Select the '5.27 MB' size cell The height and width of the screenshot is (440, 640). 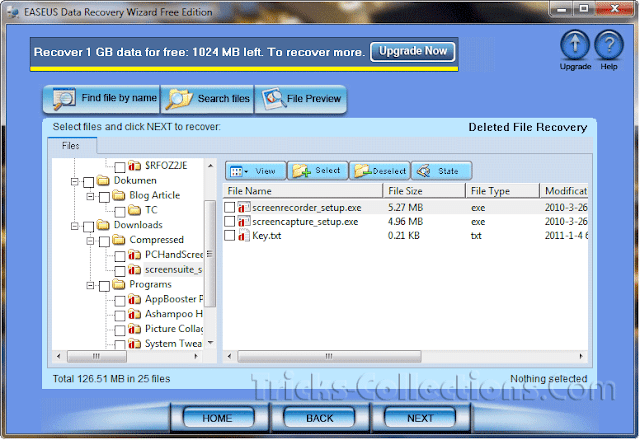point(405,207)
